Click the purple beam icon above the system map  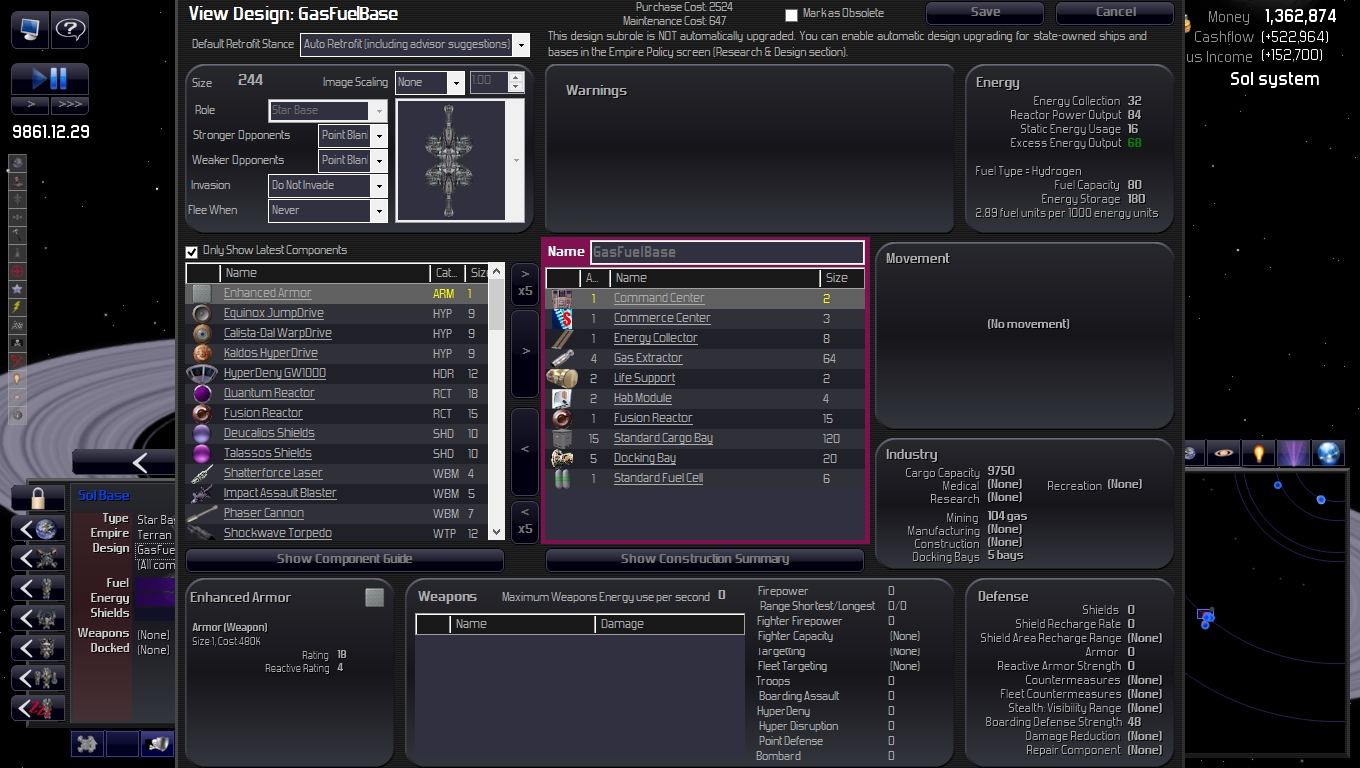(1293, 454)
